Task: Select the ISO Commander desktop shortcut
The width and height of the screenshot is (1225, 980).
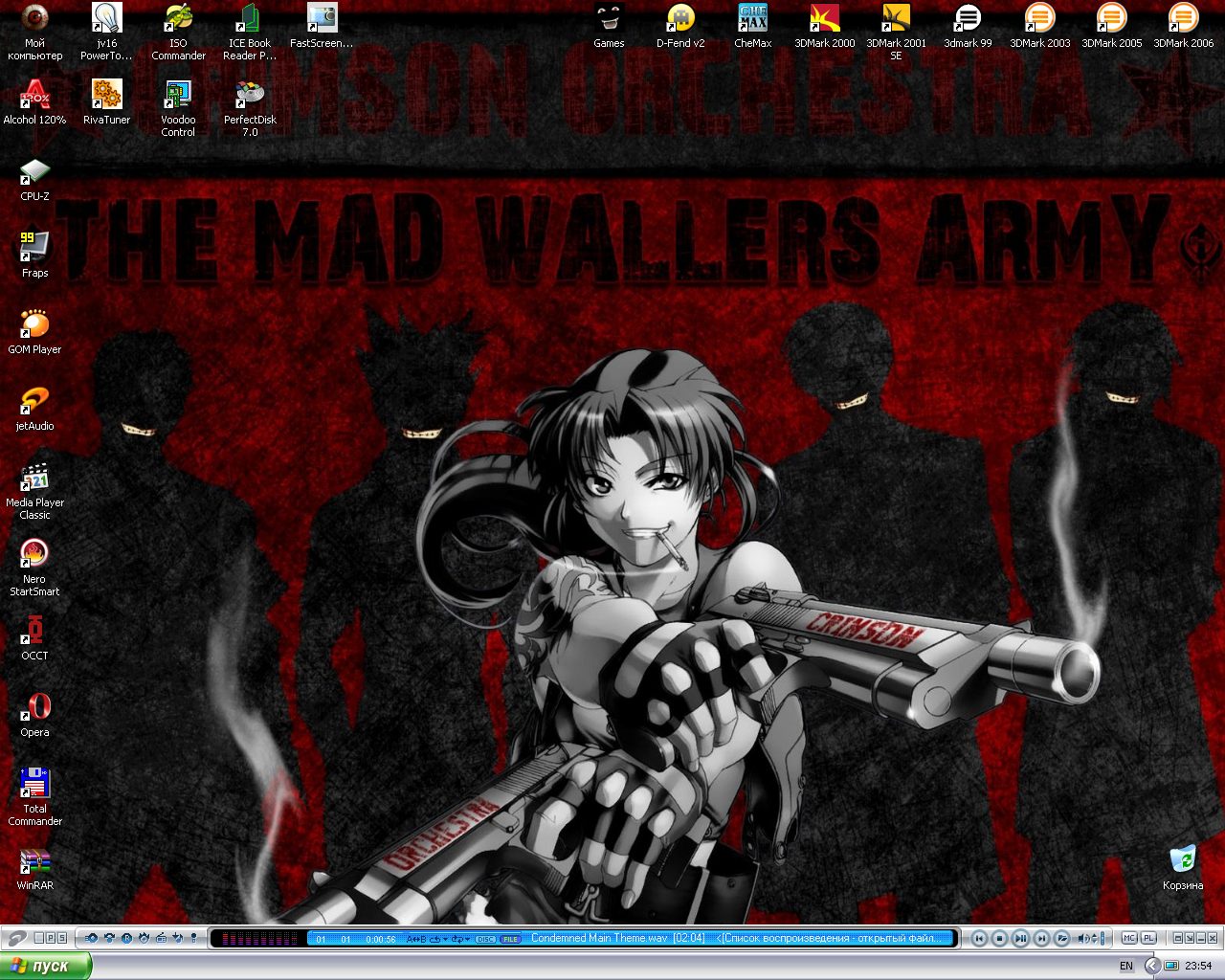Action: [178, 32]
